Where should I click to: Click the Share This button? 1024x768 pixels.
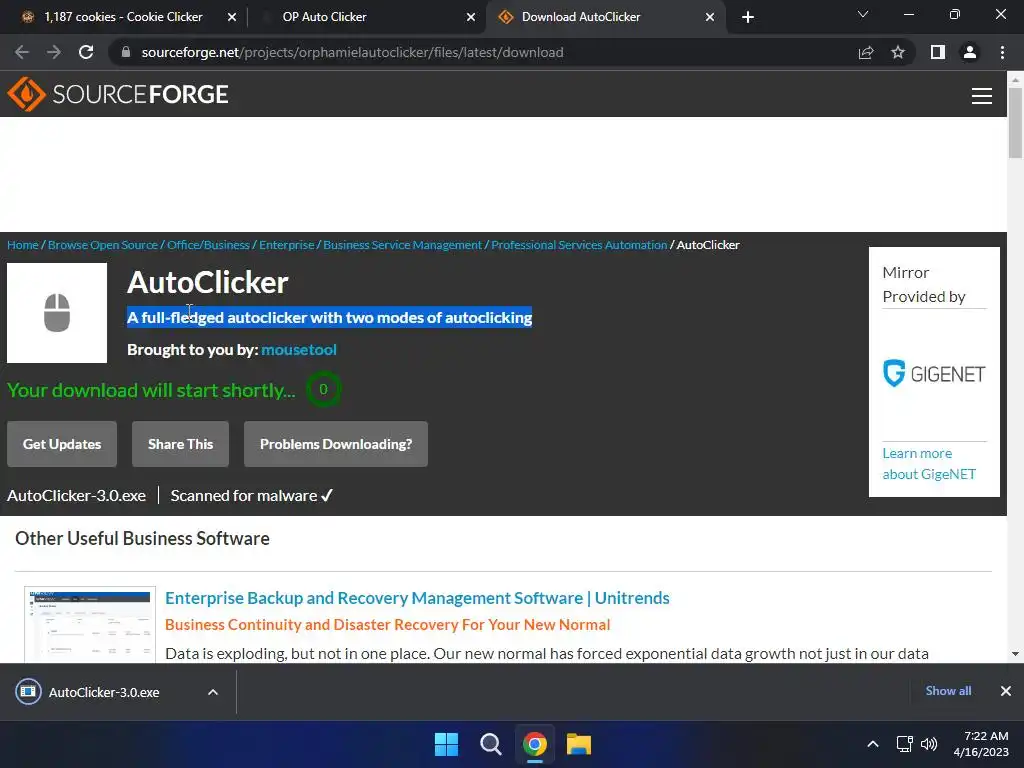(x=180, y=444)
